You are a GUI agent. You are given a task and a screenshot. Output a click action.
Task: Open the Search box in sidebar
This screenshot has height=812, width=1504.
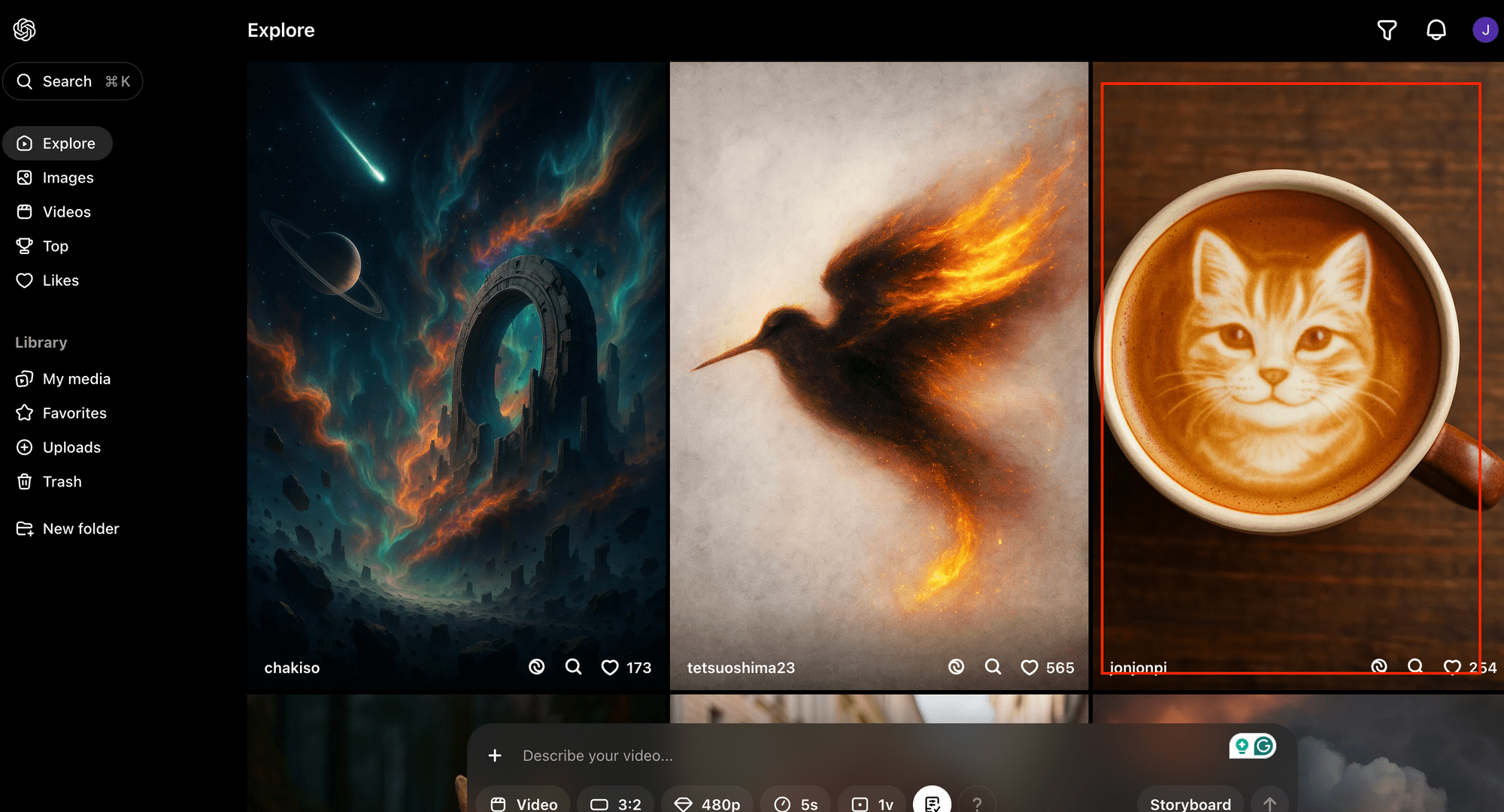73,81
